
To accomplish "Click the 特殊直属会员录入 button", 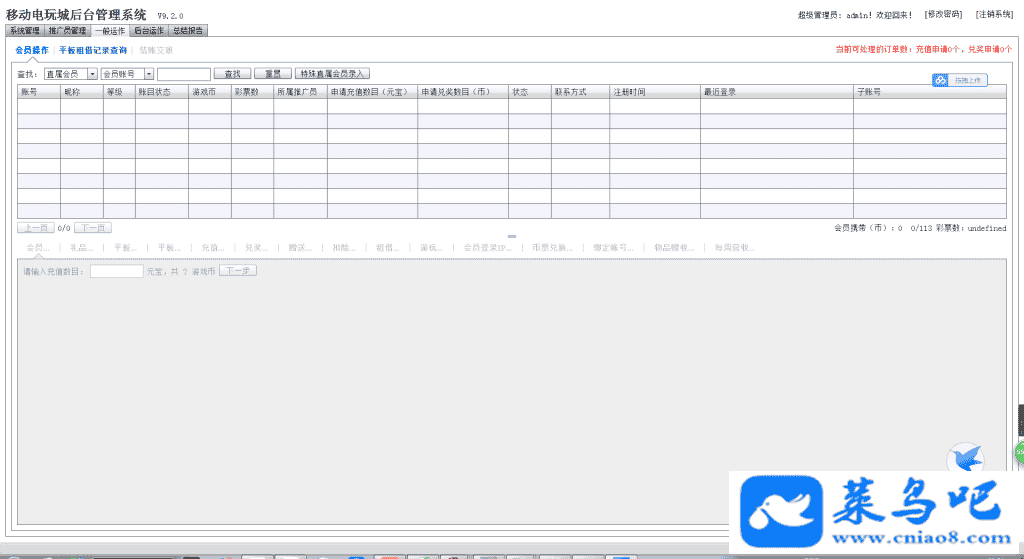I will 332,74.
